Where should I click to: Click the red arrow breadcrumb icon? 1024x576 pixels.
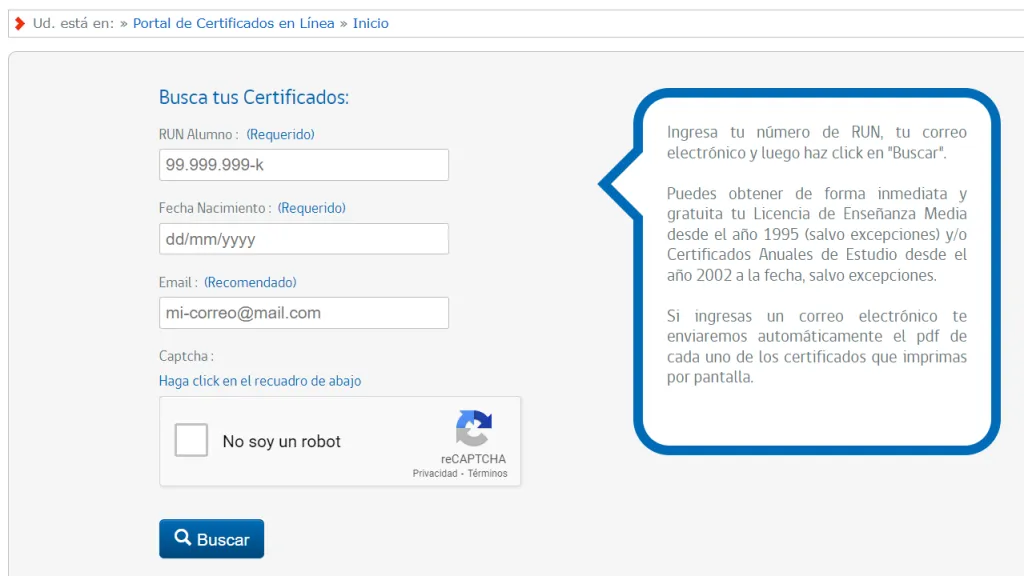(x=20, y=24)
